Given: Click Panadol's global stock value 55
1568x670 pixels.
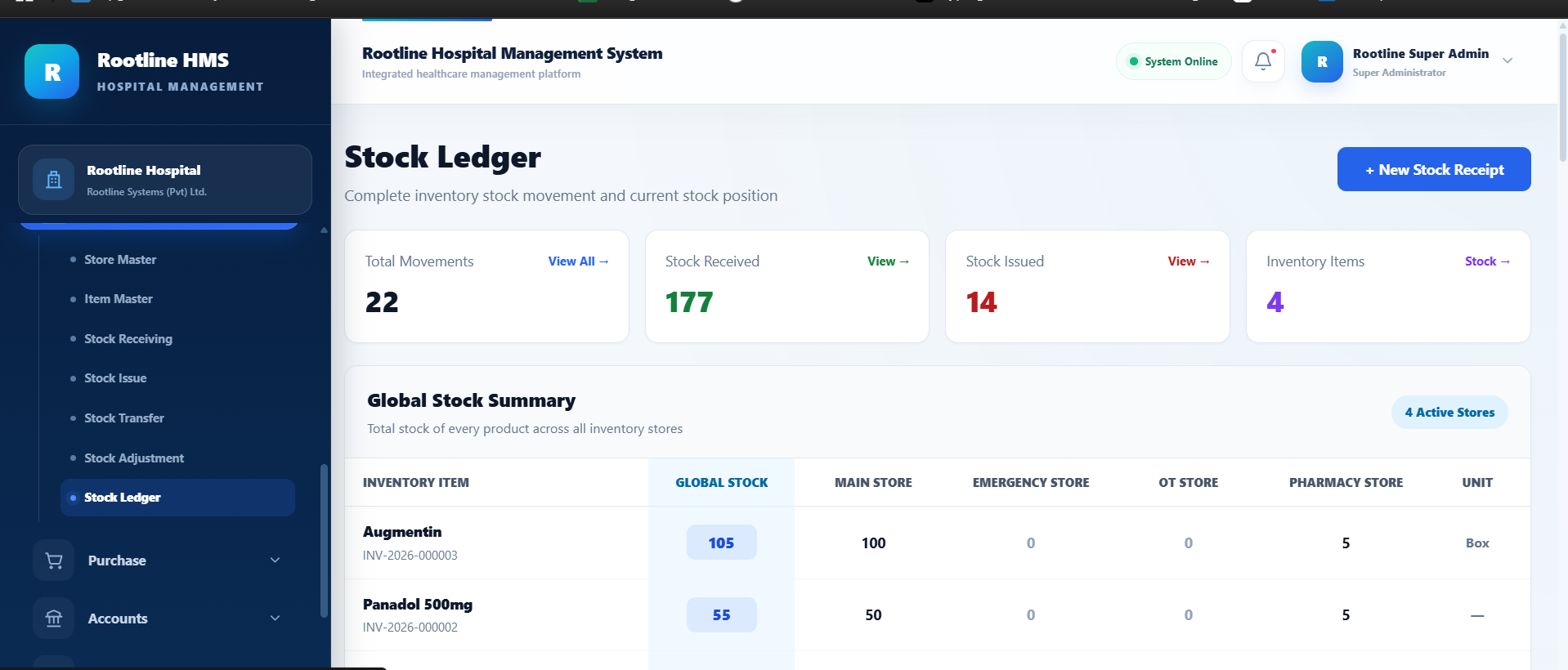Looking at the screenshot, I should 721,615.
